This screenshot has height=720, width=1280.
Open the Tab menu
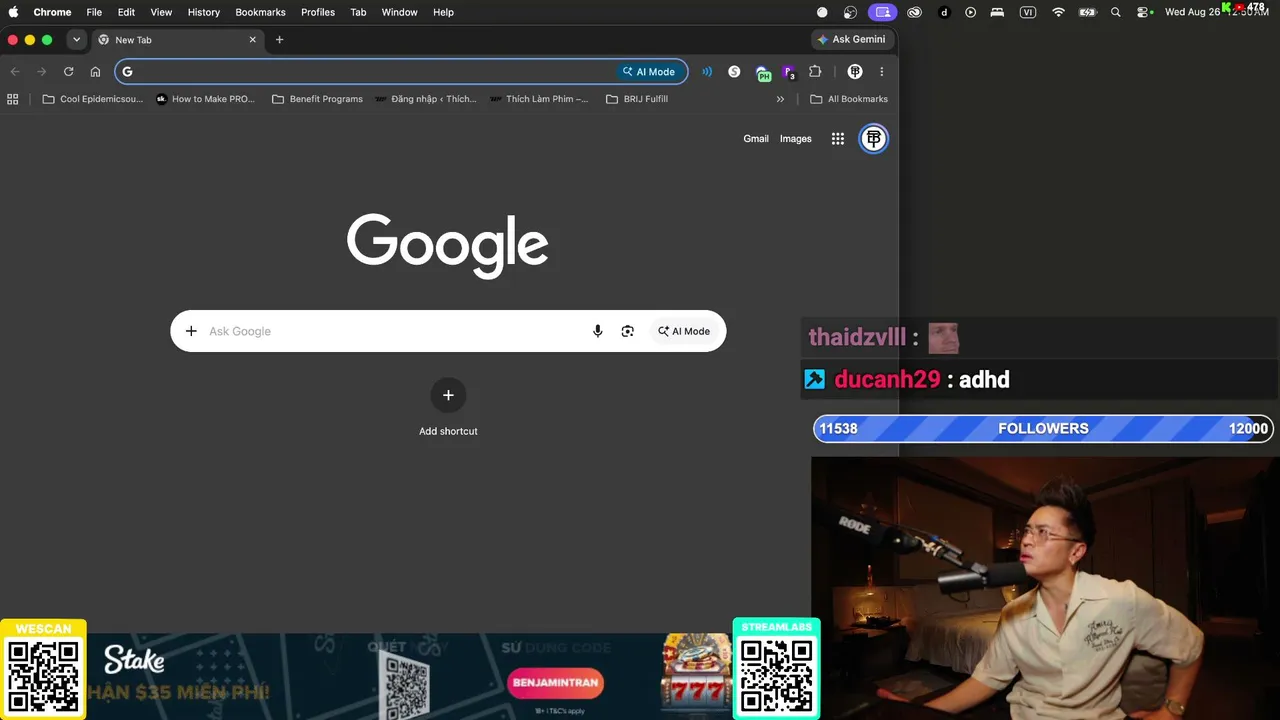coord(358,12)
